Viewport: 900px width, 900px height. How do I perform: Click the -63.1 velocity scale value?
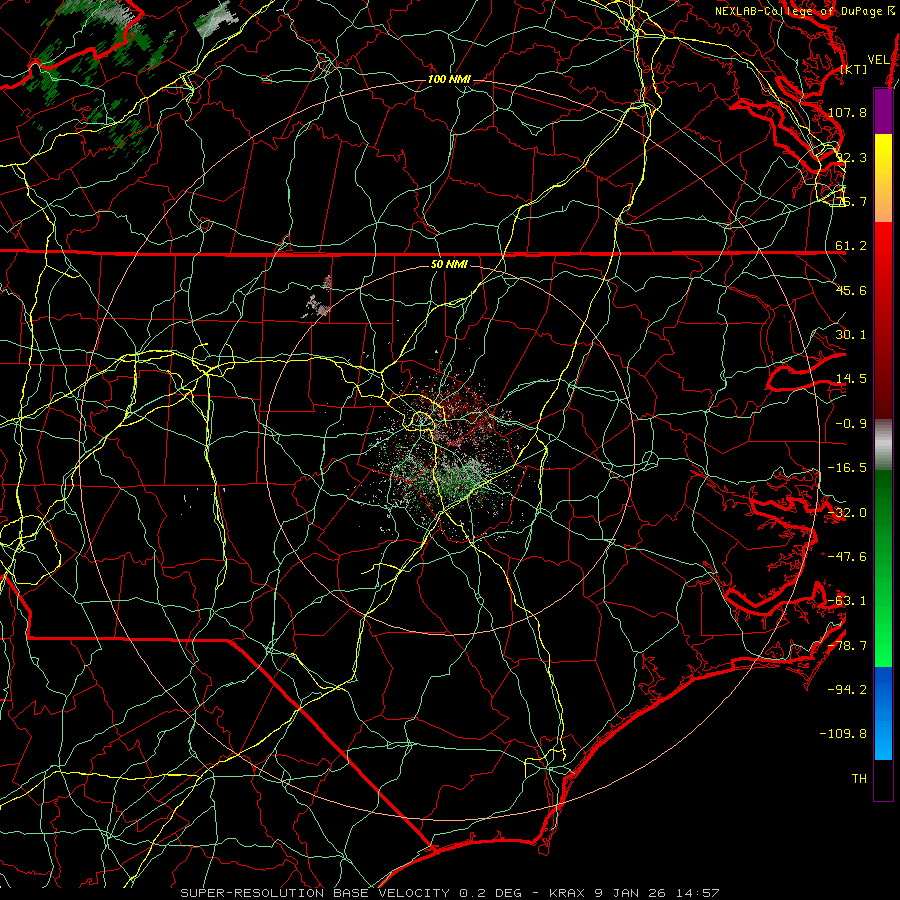click(x=847, y=601)
